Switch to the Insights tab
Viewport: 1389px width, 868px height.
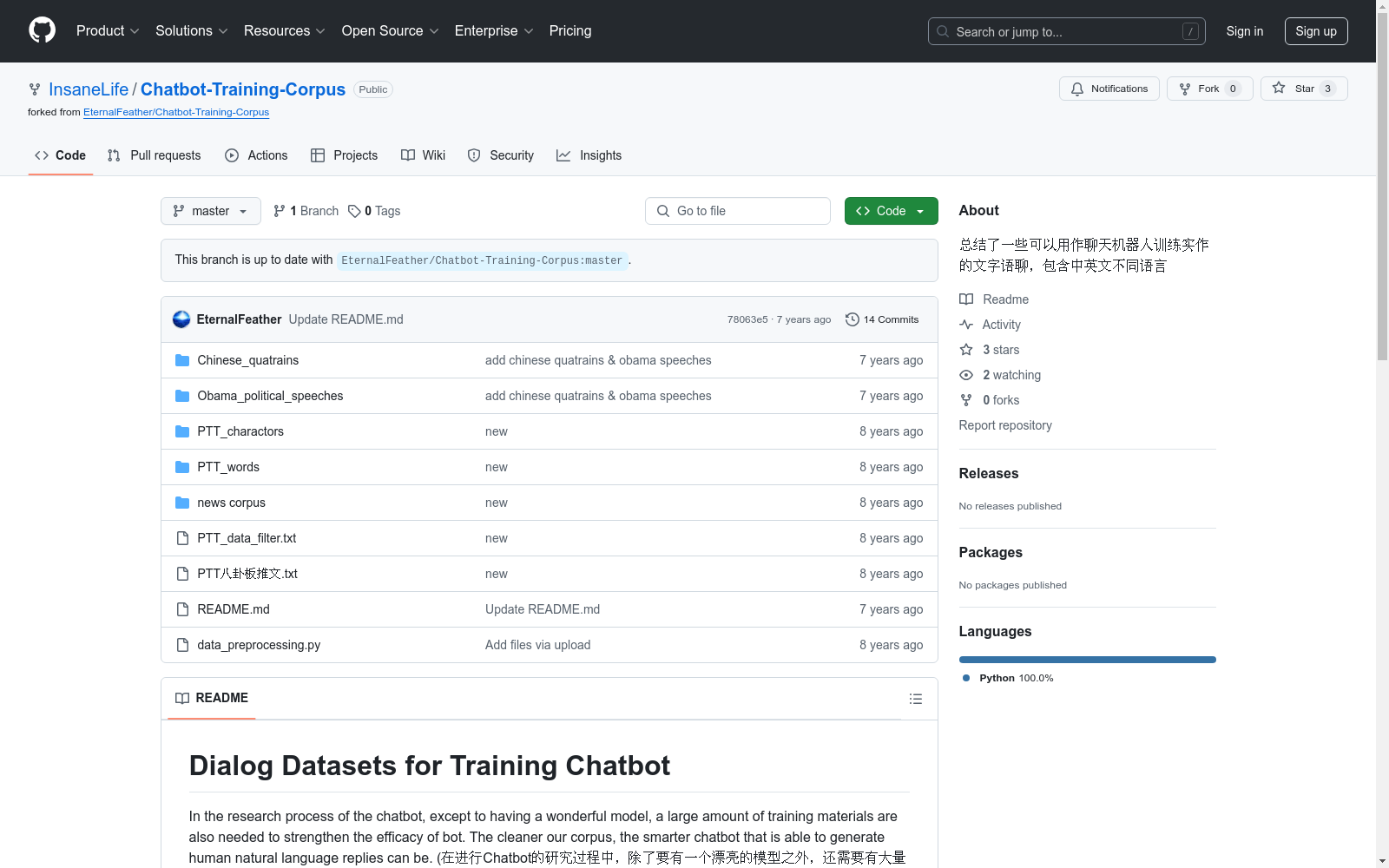pos(589,155)
